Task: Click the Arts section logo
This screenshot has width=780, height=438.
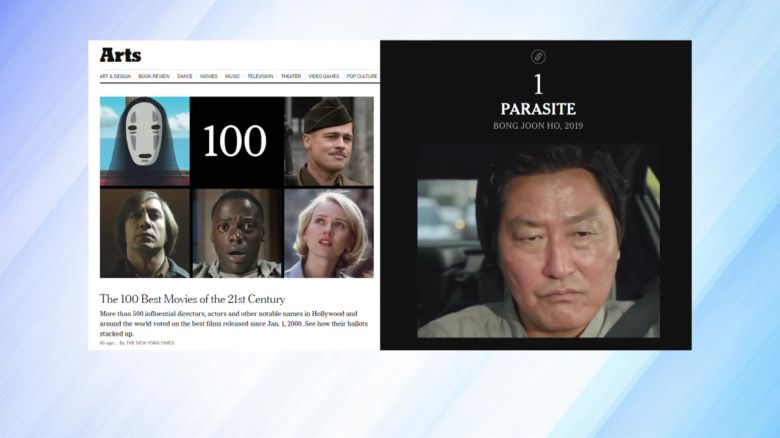Action: (x=120, y=55)
